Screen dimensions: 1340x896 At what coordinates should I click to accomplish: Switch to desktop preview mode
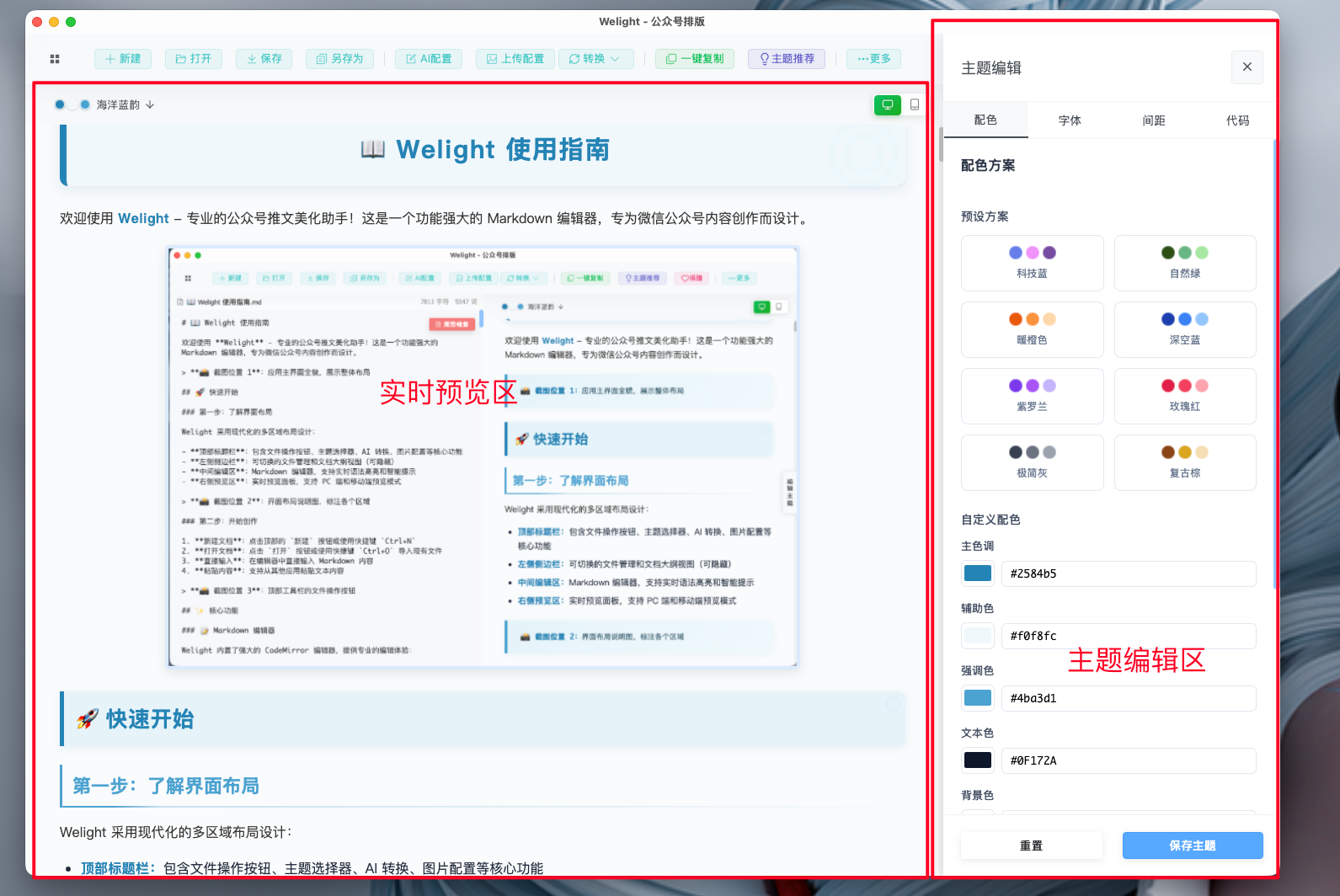point(888,105)
